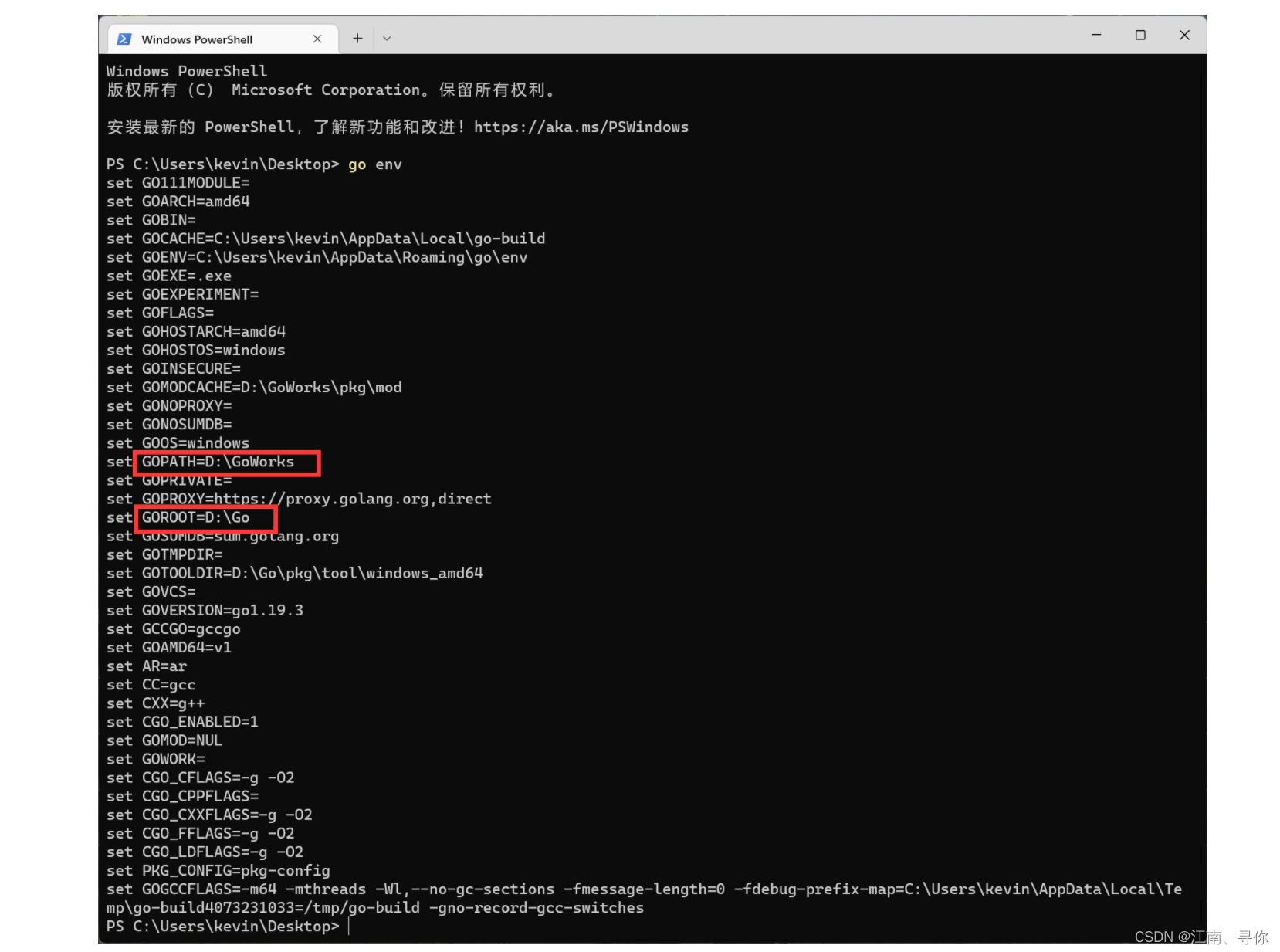Click the line 'set GOARCH=amd64'

pos(178,202)
